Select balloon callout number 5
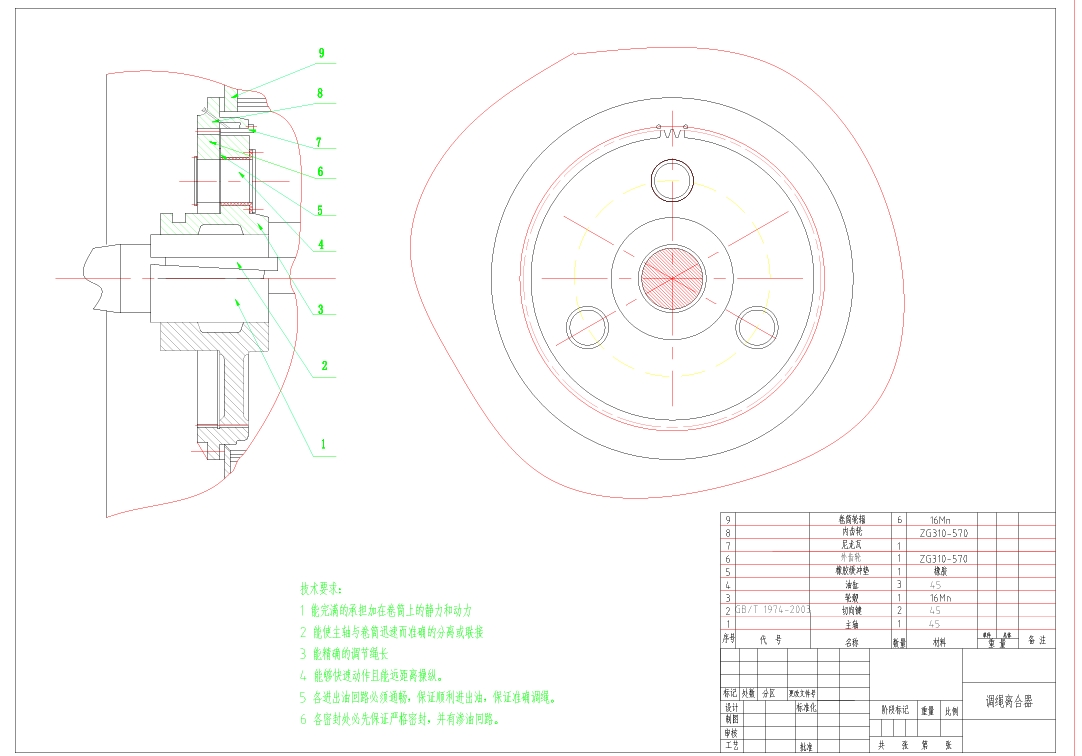Viewport: 1082px width, 756px height. pos(320,210)
